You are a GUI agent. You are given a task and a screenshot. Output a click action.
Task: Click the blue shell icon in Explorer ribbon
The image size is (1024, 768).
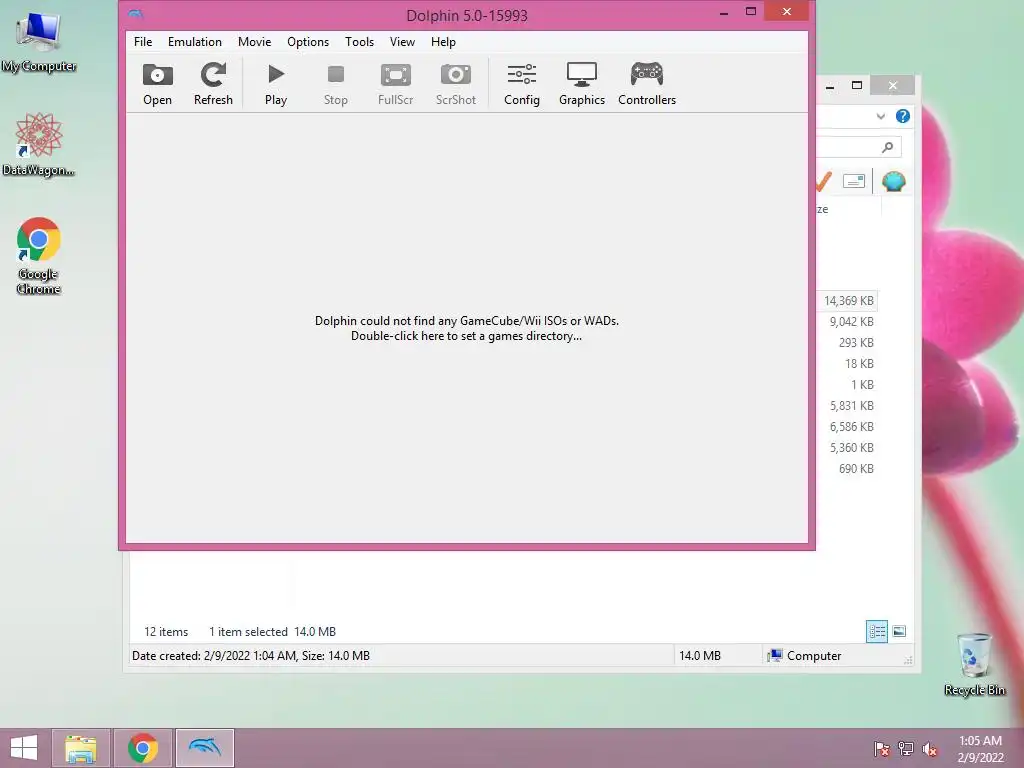point(893,181)
